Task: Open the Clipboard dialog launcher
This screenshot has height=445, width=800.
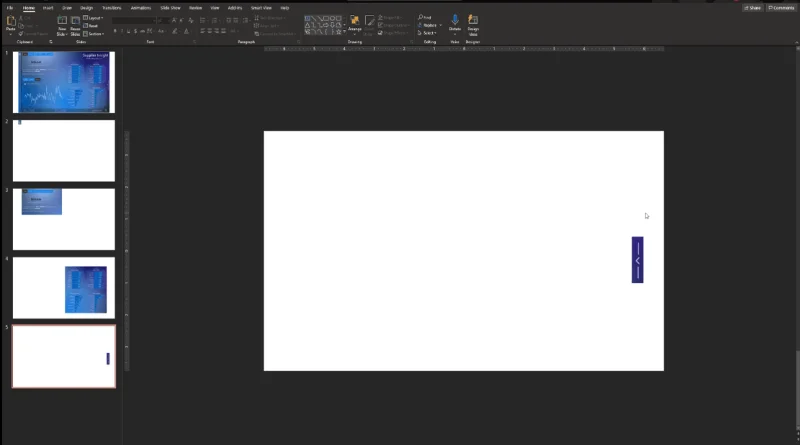Action: tap(51, 42)
